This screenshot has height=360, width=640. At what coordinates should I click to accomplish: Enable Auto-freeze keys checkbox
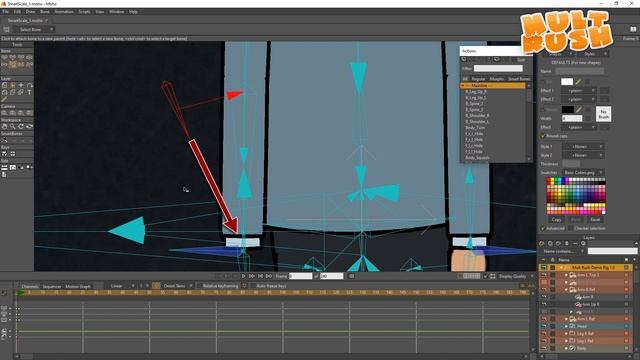coord(252,286)
